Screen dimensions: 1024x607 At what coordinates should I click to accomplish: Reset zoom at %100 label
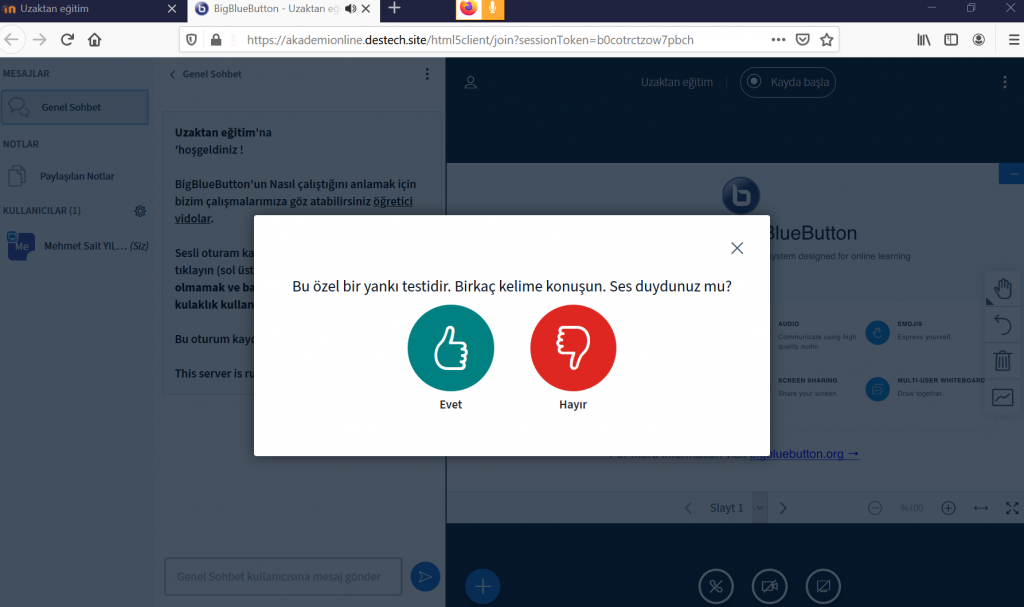tap(912, 508)
